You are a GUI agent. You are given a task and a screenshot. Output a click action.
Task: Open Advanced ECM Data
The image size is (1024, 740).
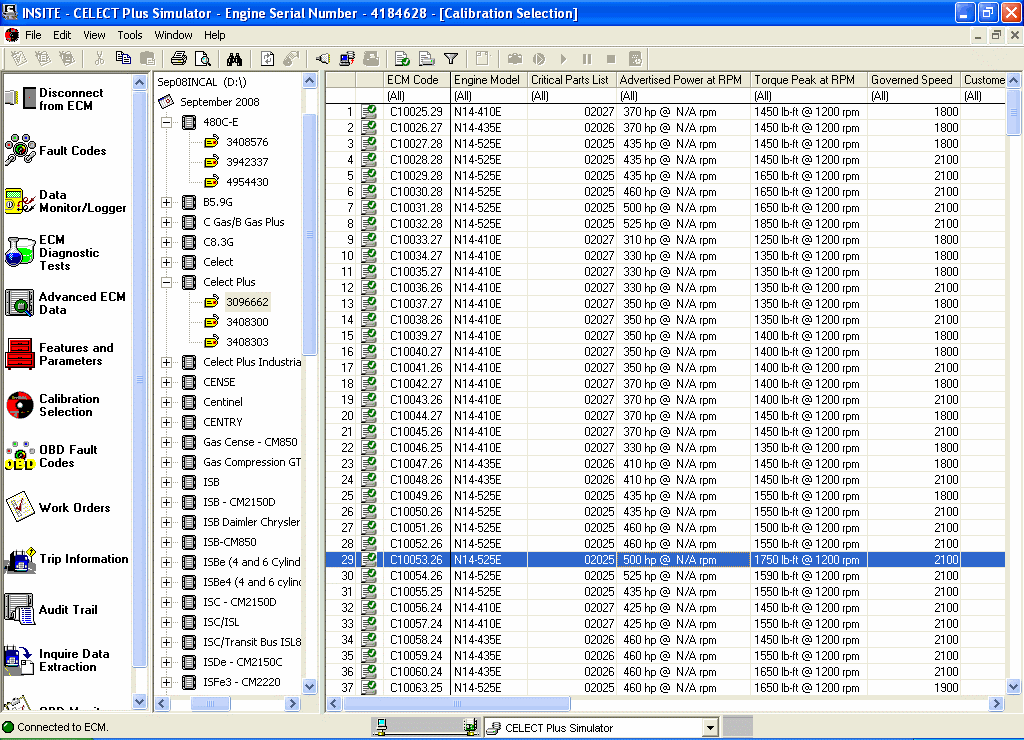65,303
